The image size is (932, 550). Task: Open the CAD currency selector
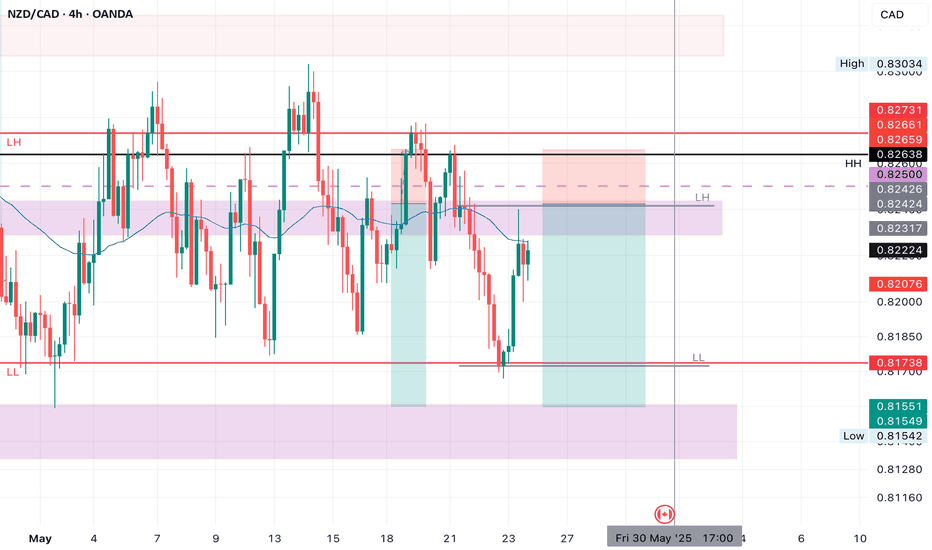898,15
